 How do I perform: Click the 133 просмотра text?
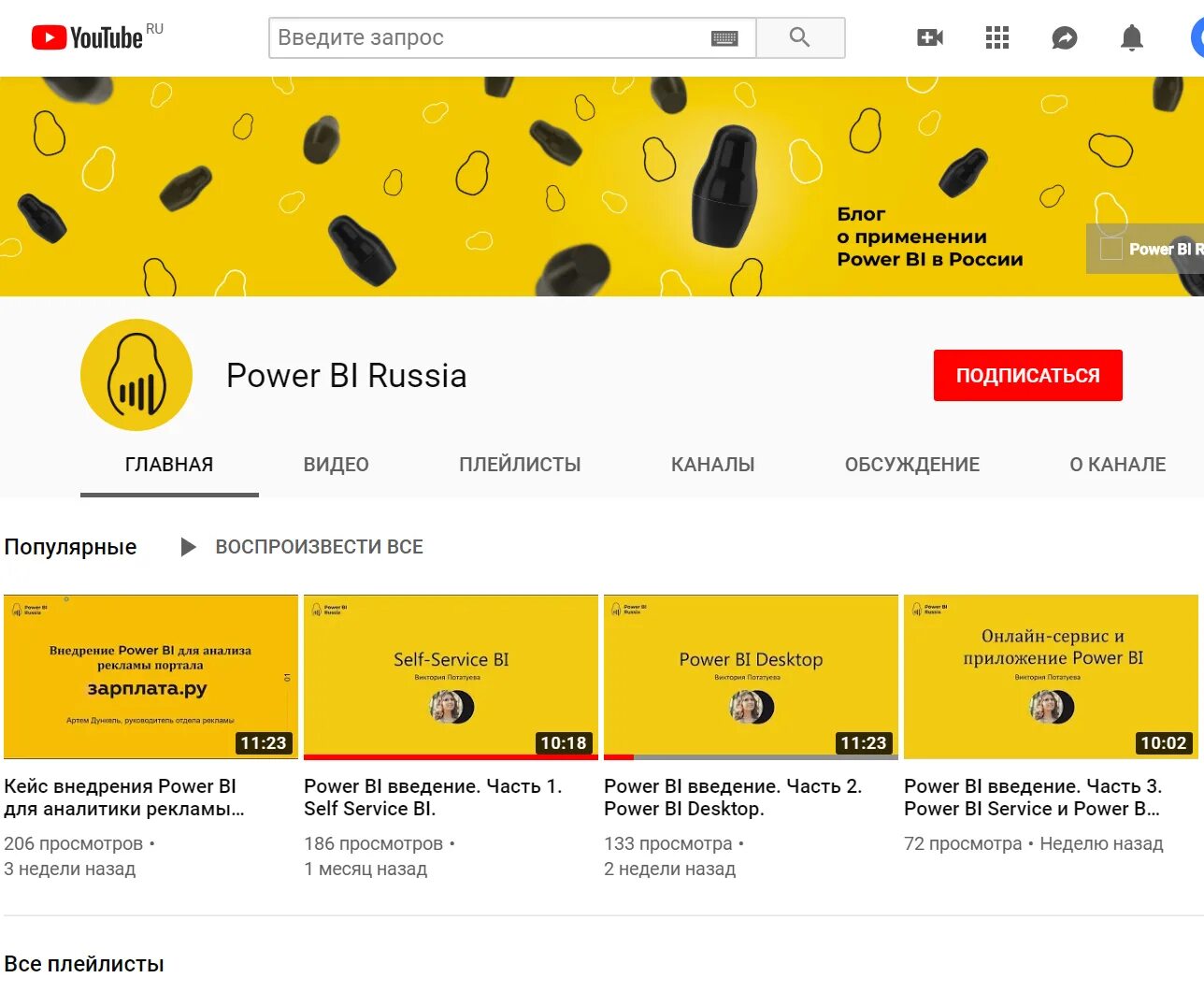click(668, 843)
